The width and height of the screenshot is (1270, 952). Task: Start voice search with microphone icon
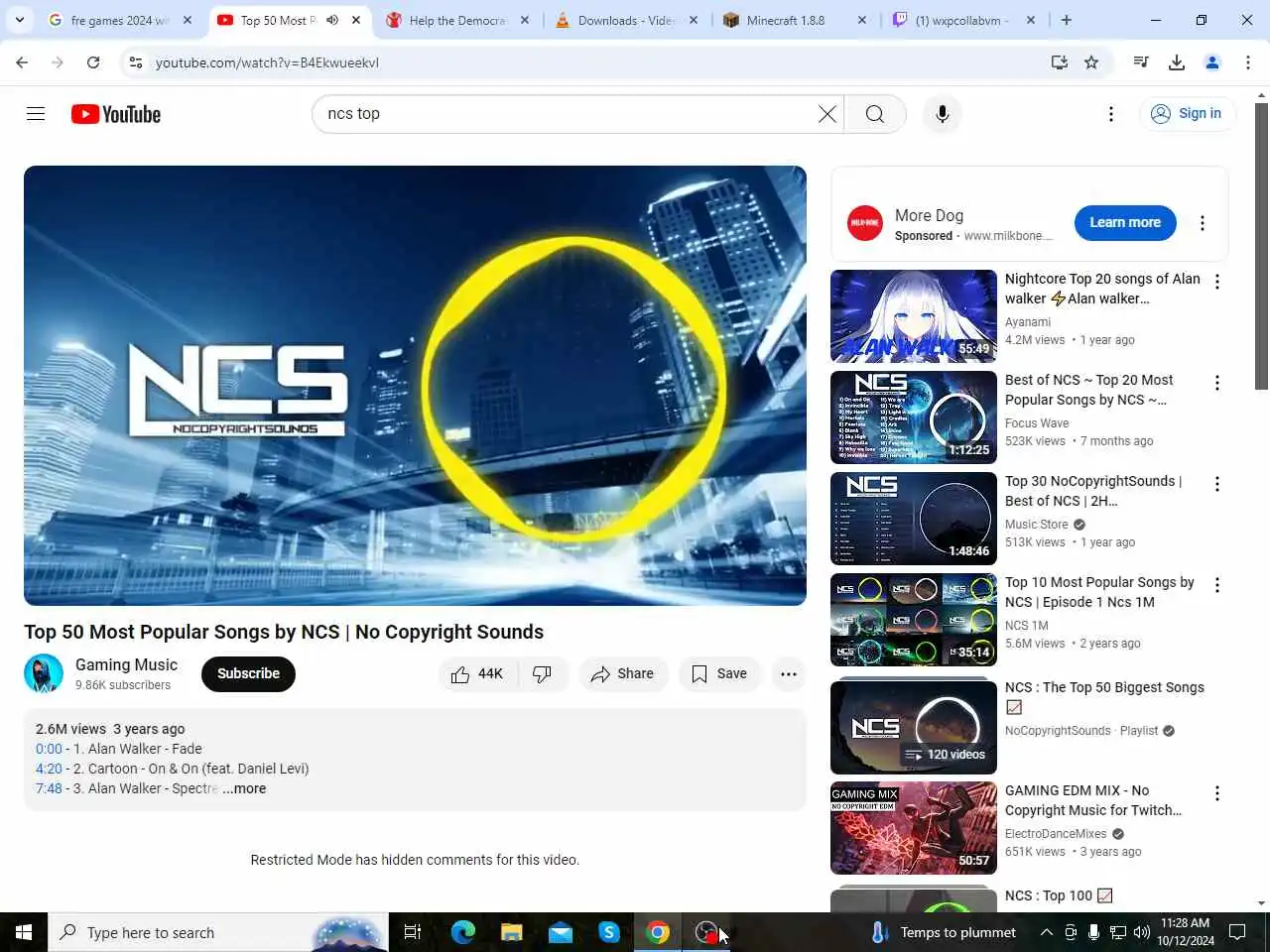click(942, 114)
